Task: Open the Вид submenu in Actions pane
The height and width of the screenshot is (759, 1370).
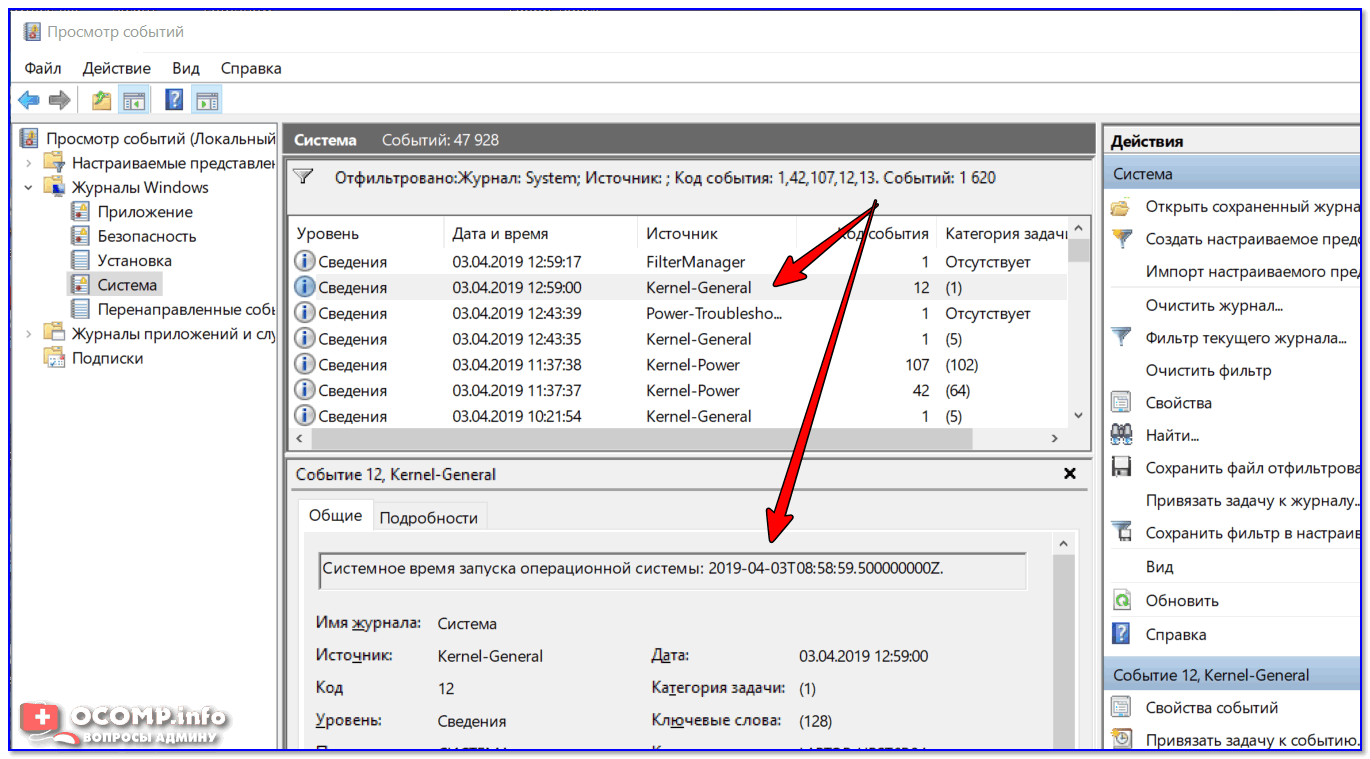Action: coord(1159,566)
